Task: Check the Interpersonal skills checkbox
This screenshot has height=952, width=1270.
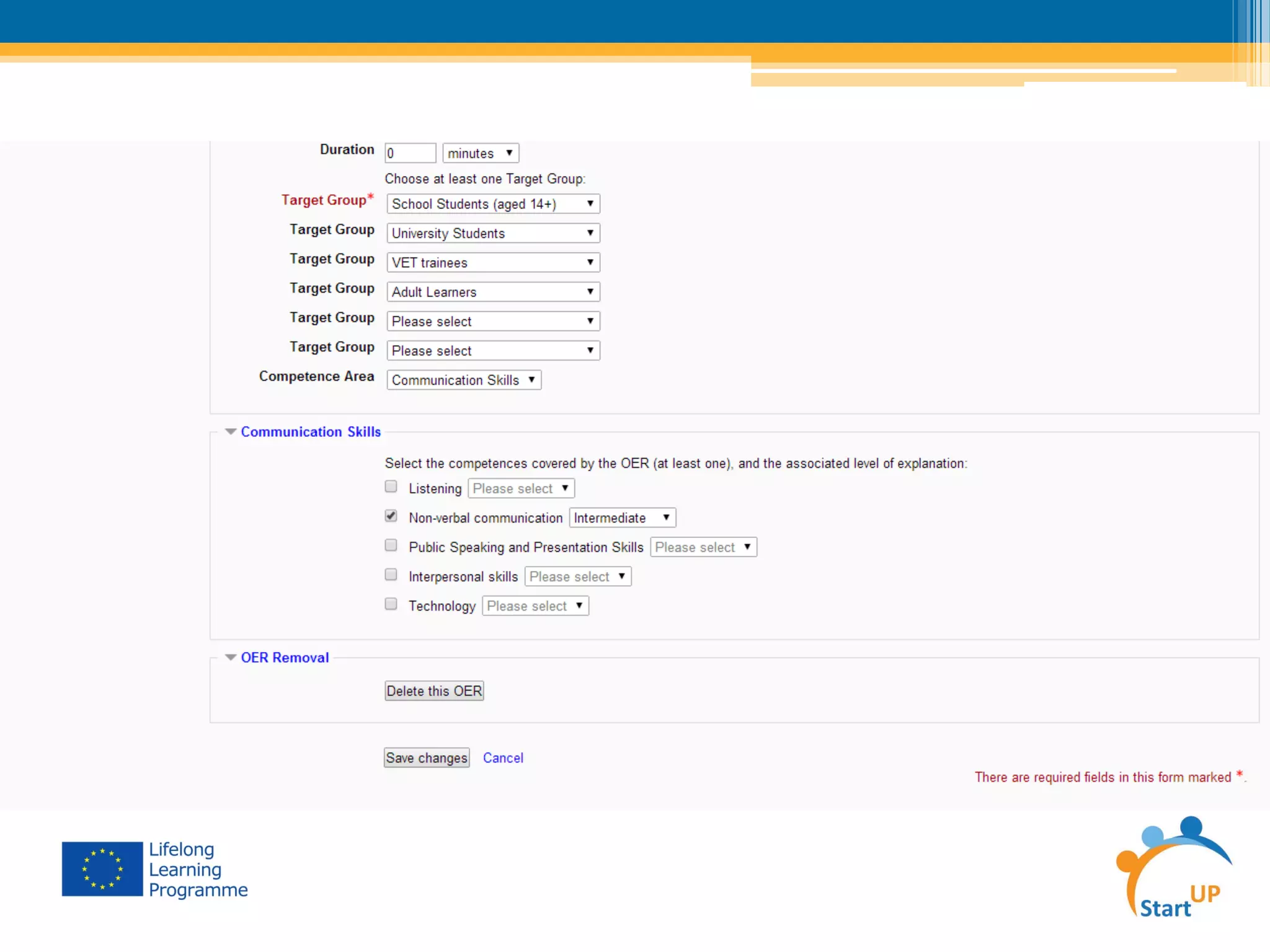Action: (391, 575)
